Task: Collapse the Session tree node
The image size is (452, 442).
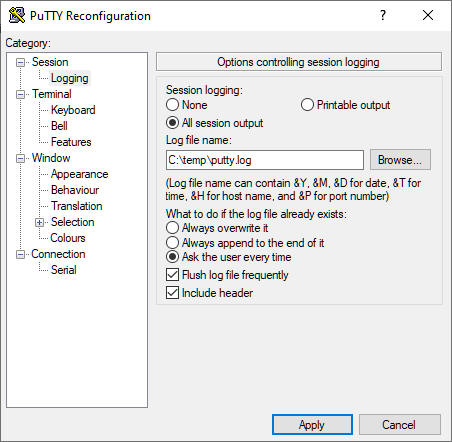Action: (x=21, y=62)
